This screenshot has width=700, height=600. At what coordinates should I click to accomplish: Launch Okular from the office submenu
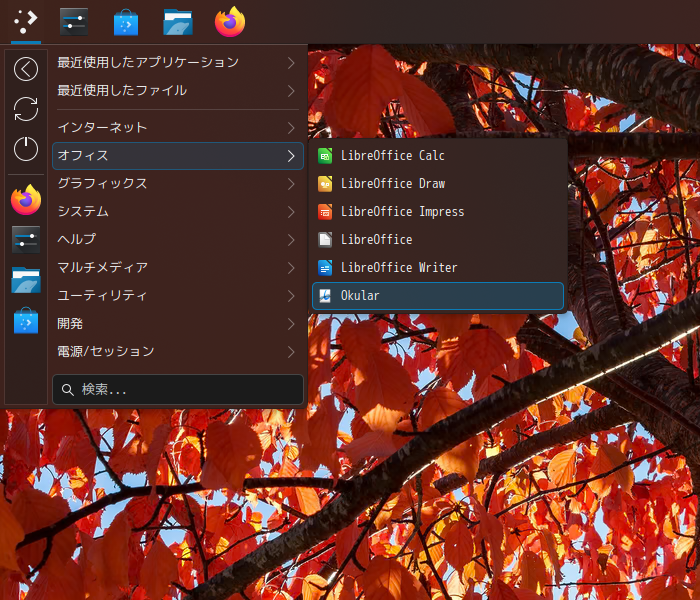[x=438, y=296]
